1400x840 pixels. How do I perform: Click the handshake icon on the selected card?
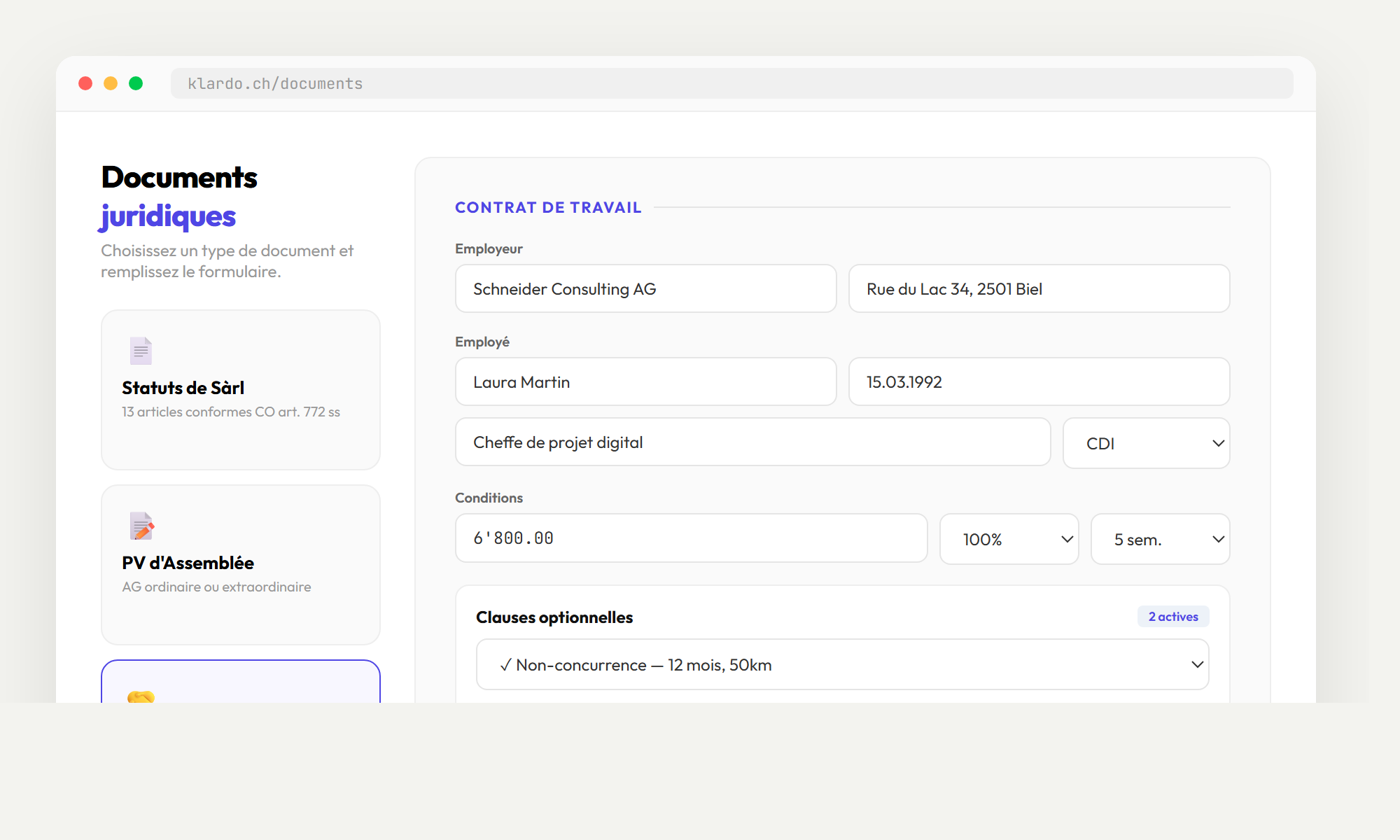pyautogui.click(x=141, y=696)
